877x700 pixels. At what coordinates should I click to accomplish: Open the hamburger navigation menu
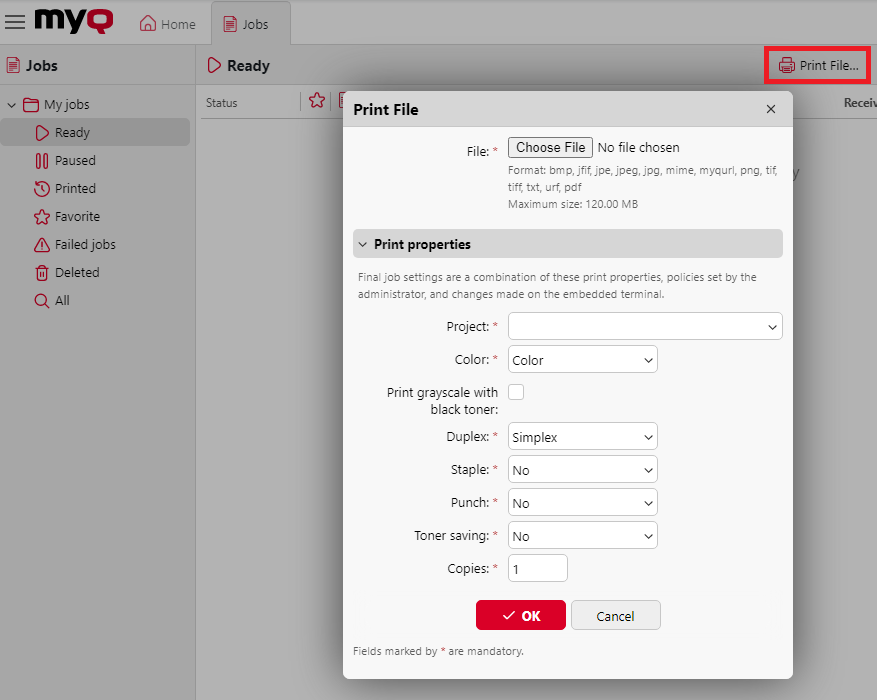[15, 21]
